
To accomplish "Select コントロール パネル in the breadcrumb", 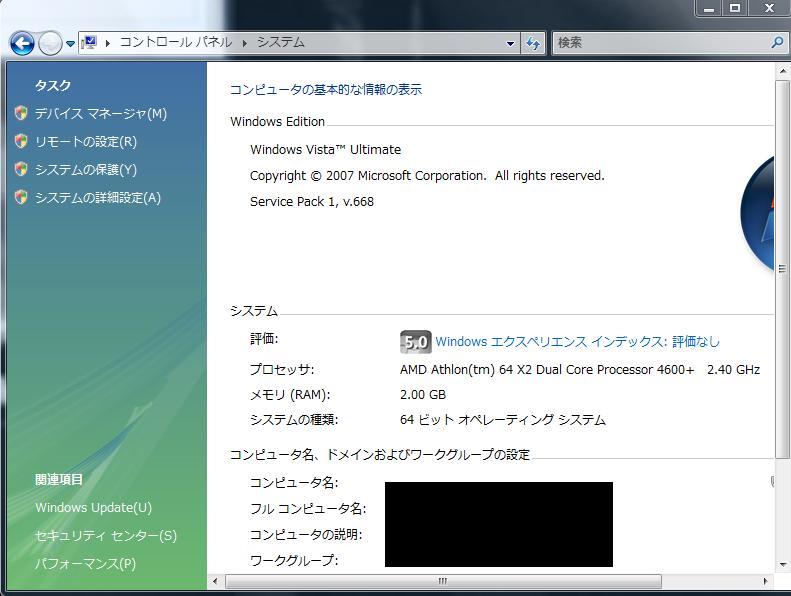I will tap(176, 42).
